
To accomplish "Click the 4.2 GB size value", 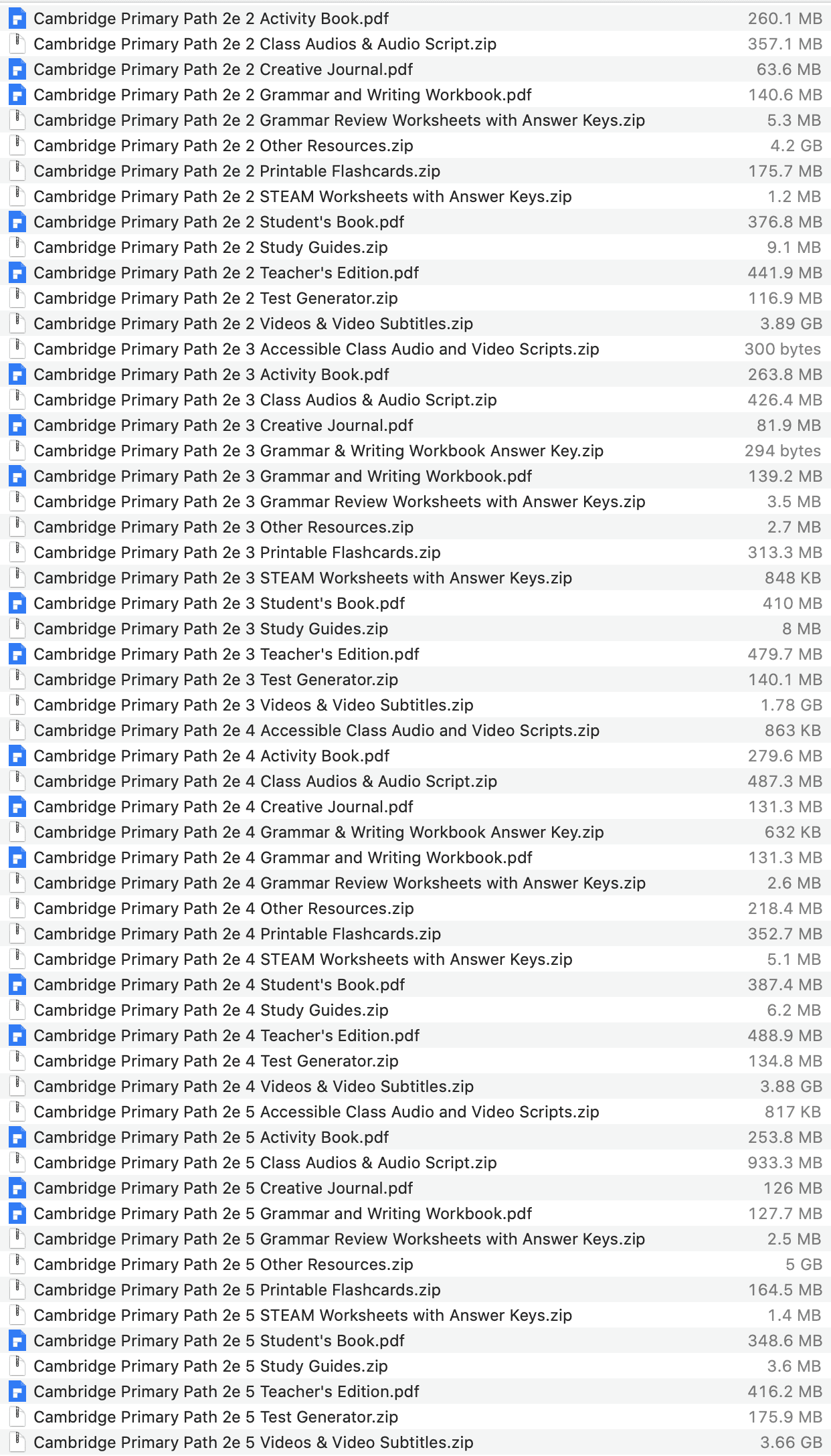I will click(x=796, y=146).
